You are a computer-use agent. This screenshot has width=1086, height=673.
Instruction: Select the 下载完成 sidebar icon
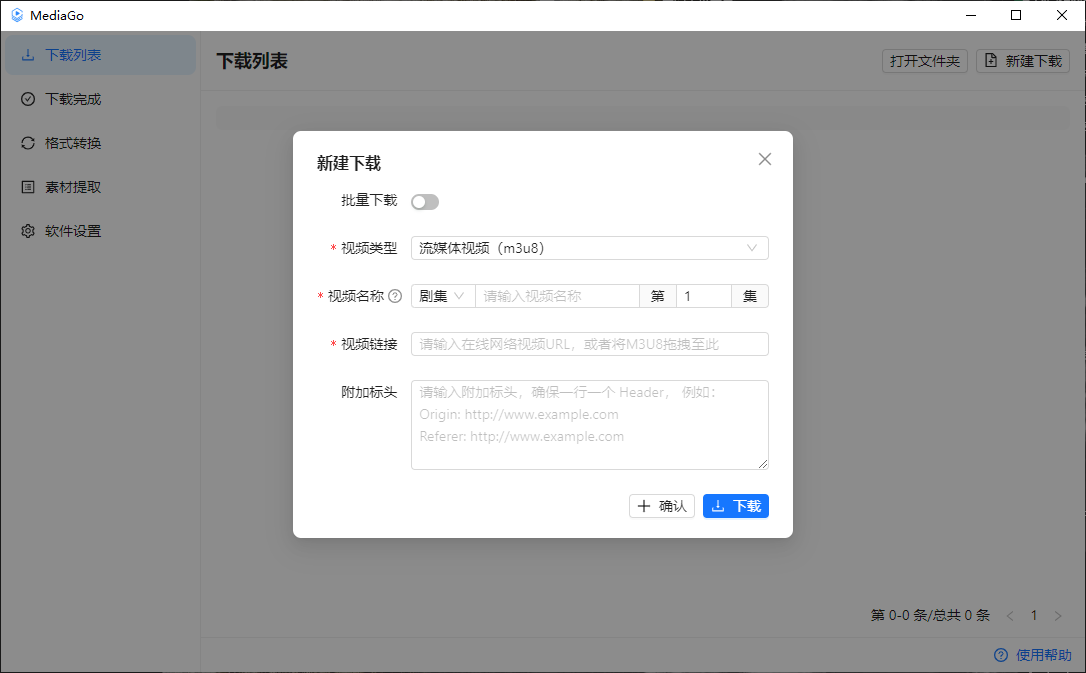click(x=28, y=99)
